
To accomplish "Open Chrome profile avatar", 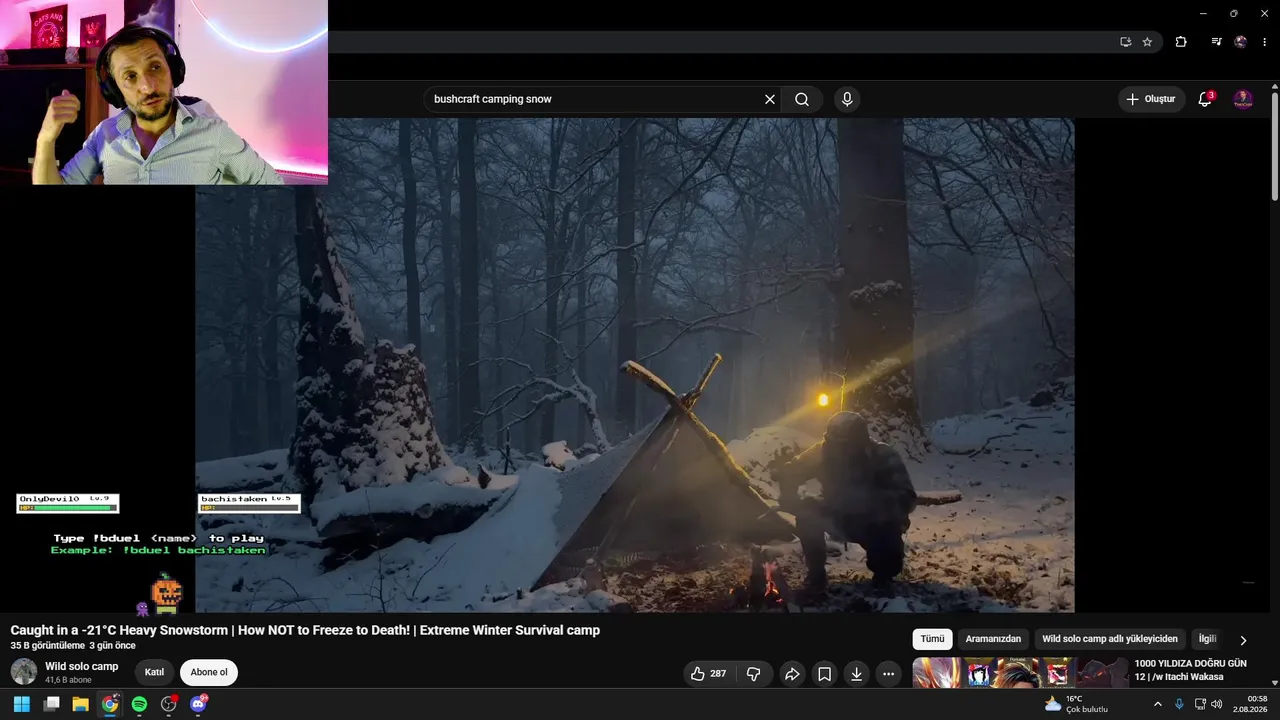I will click(x=1241, y=42).
